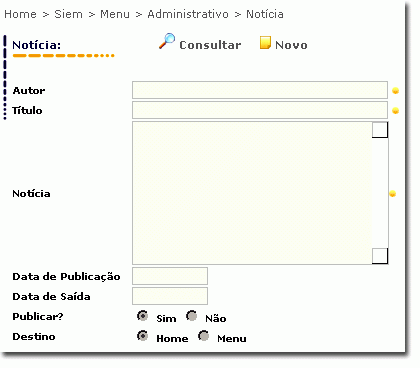Click the Destino label

tap(34, 336)
